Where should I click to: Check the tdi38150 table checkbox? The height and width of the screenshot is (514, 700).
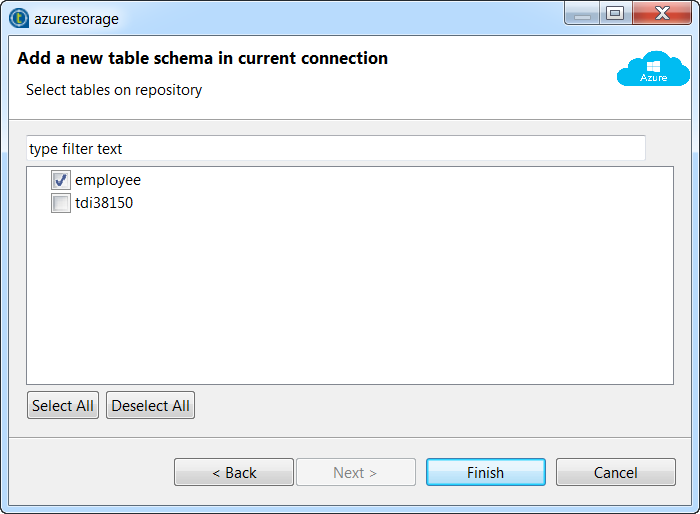tap(61, 204)
